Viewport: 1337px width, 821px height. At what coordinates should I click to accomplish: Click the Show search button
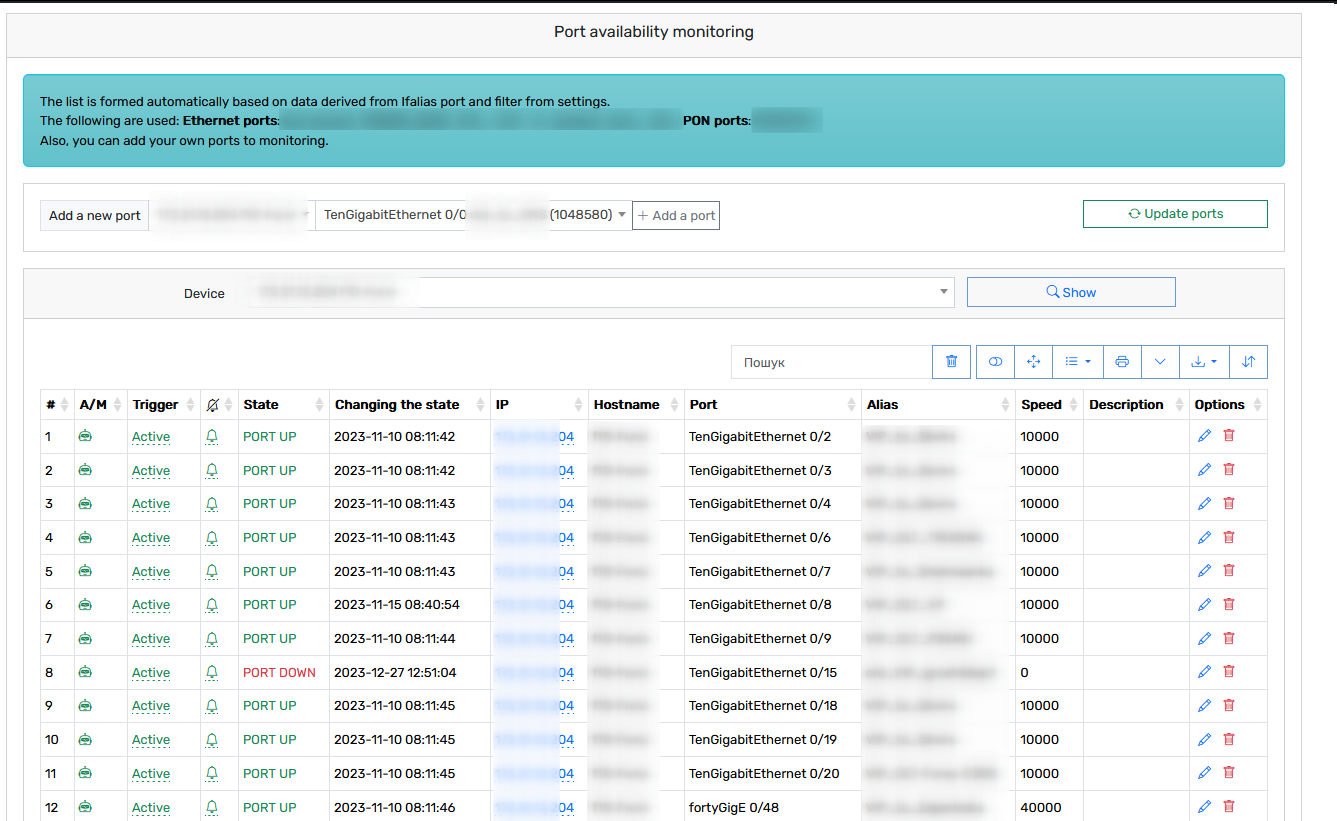click(1071, 292)
